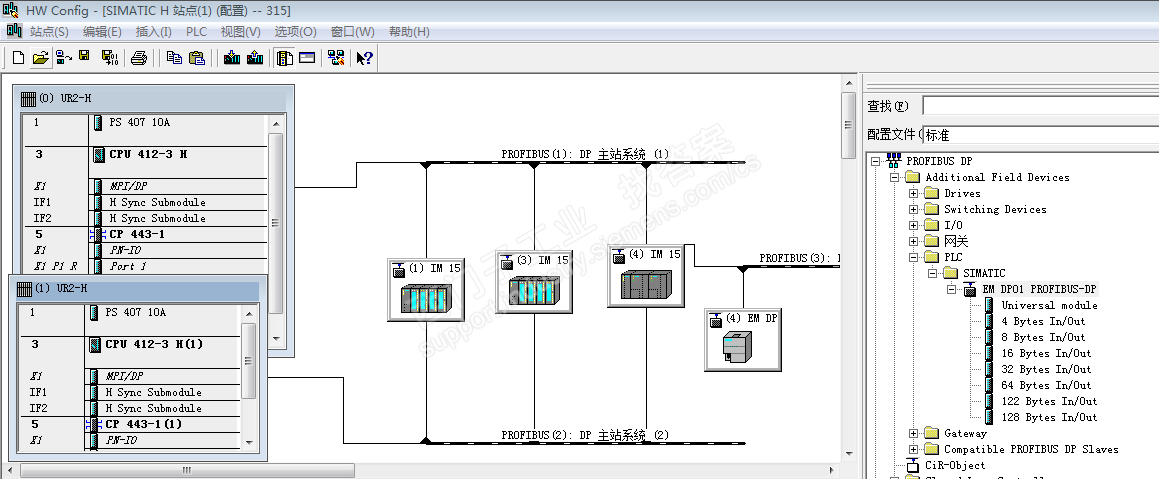The image size is (1159, 479).
Task: Select 16 Bytes In/Out module
Action: pyautogui.click(x=1046, y=353)
